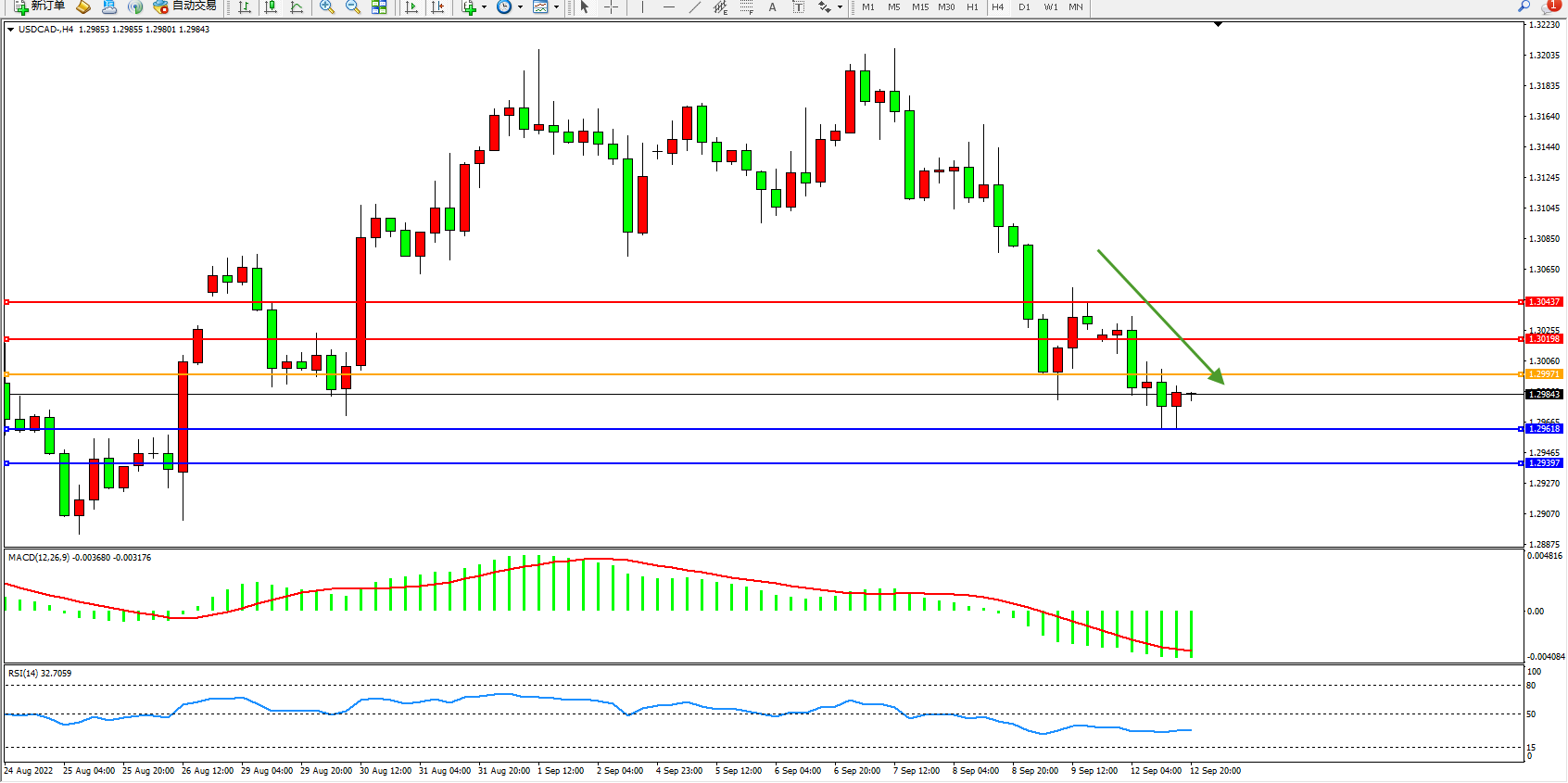The height and width of the screenshot is (783, 1568).
Task: Switch chart to candlestick mode
Action: point(271,6)
